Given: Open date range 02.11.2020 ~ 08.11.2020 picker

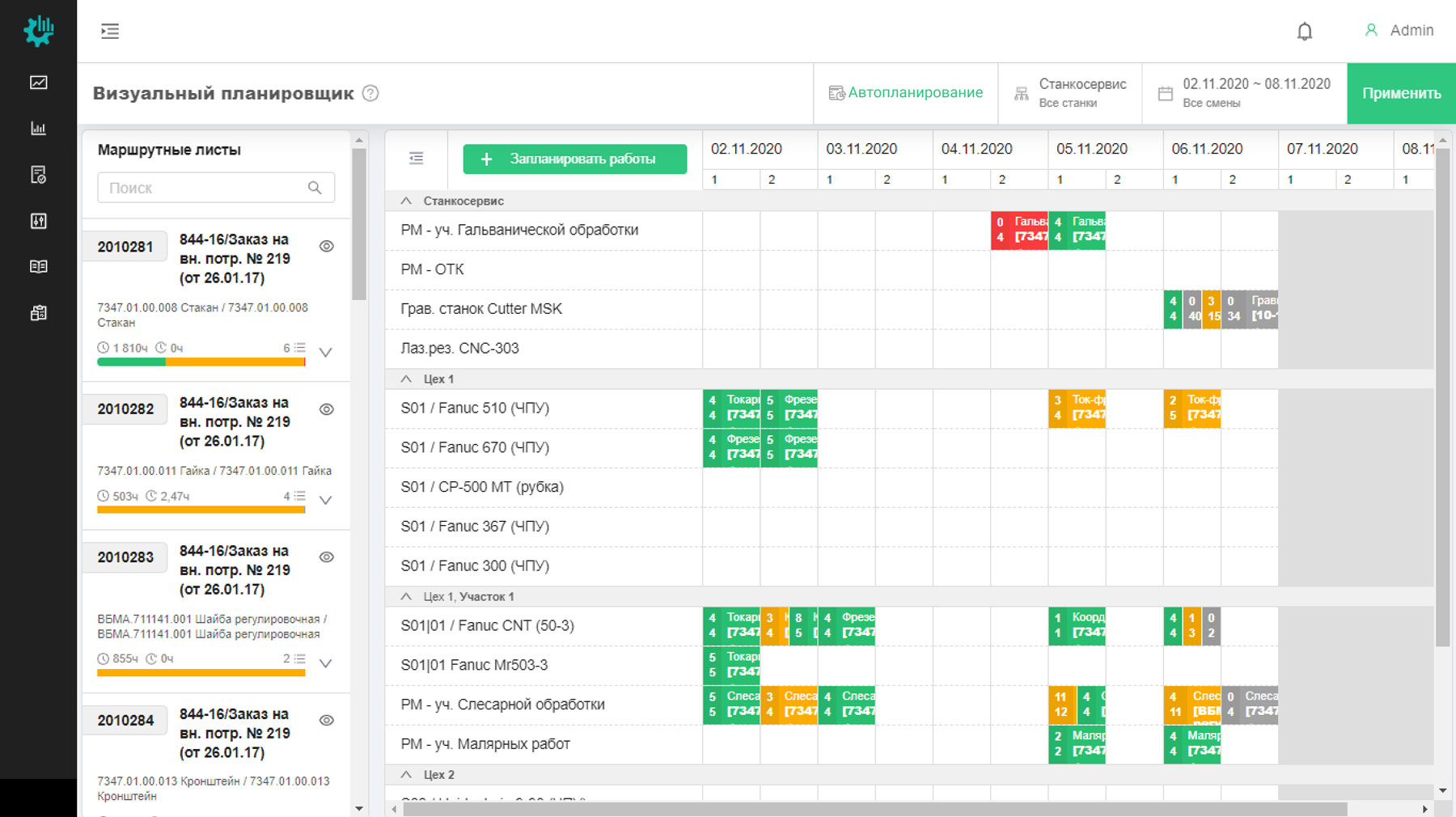Looking at the screenshot, I should 1245,93.
